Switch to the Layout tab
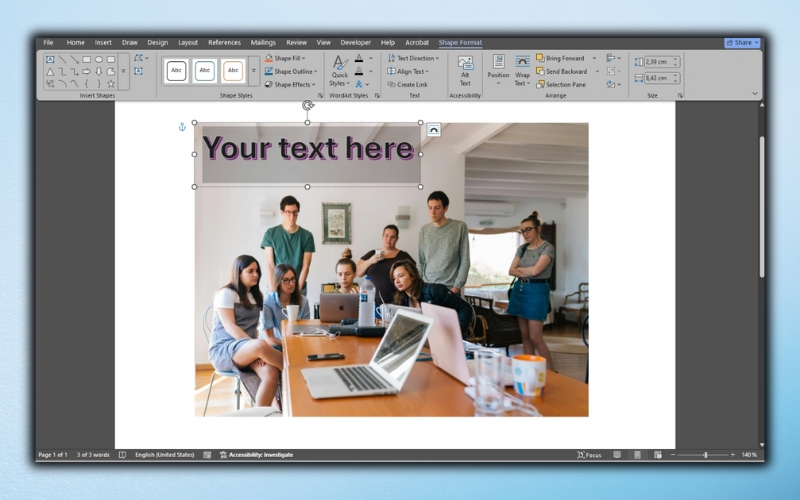800x500 pixels. (x=188, y=42)
